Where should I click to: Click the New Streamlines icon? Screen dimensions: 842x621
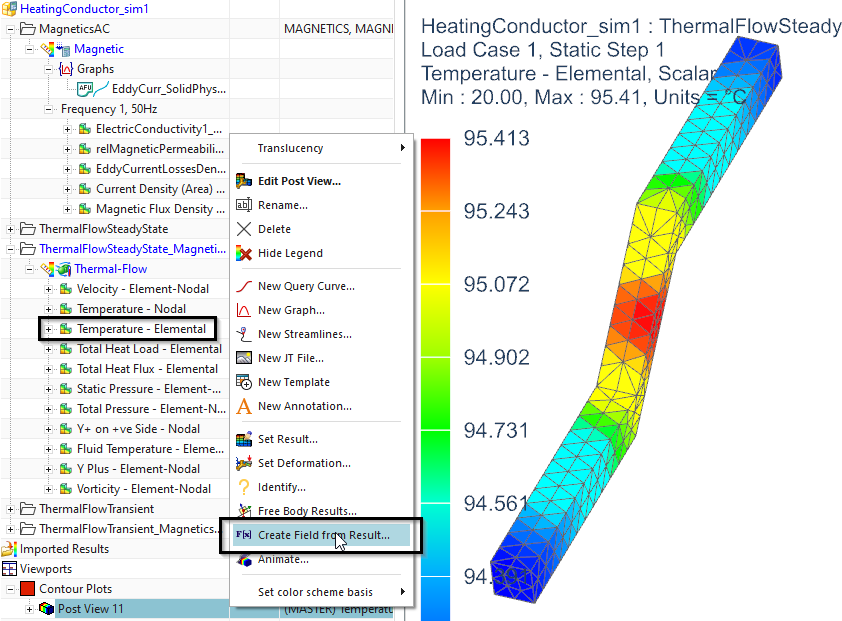point(243,334)
